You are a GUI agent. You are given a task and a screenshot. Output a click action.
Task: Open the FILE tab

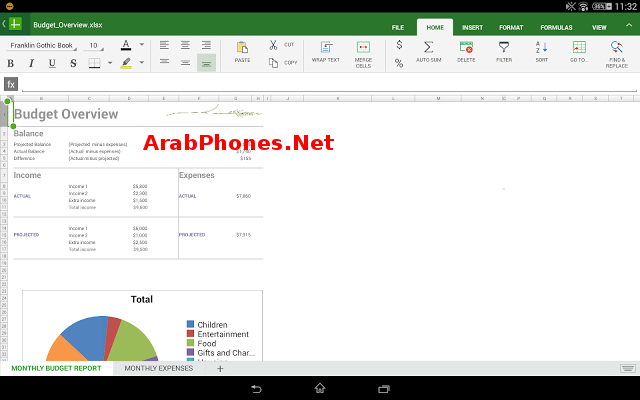[x=398, y=28]
